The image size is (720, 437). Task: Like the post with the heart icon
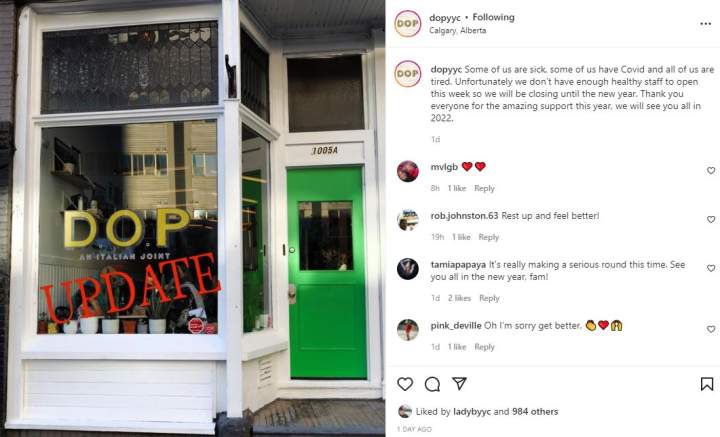405,384
